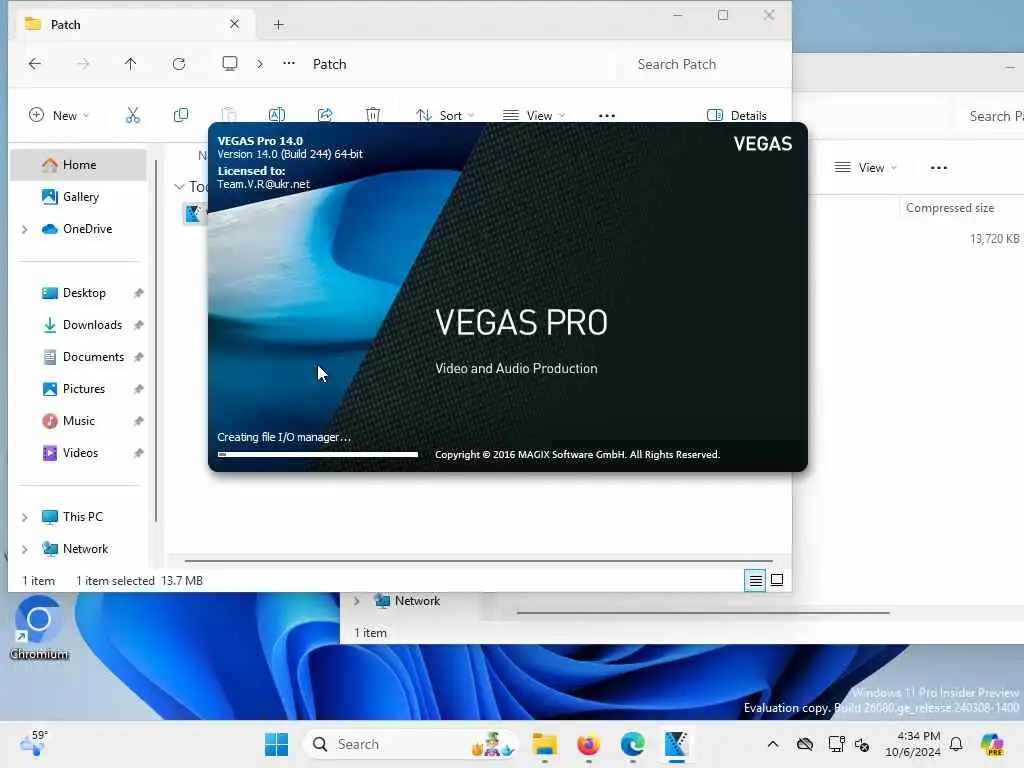This screenshot has height=768, width=1024.
Task: Collapse the Today group chevron
Action: (179, 187)
